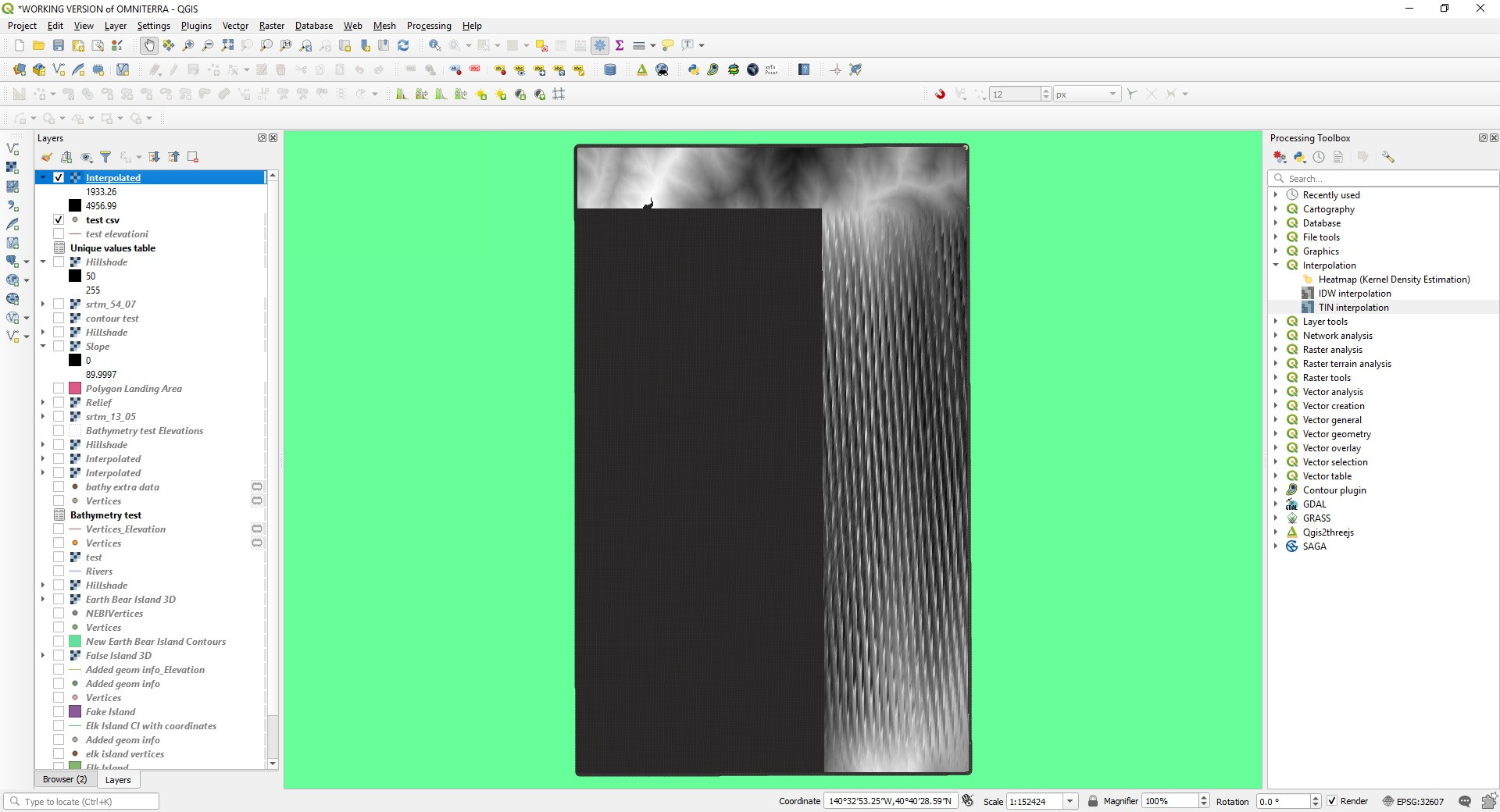Open a project with the folder icon
Image resolution: width=1500 pixels, height=812 pixels.
(x=38, y=45)
